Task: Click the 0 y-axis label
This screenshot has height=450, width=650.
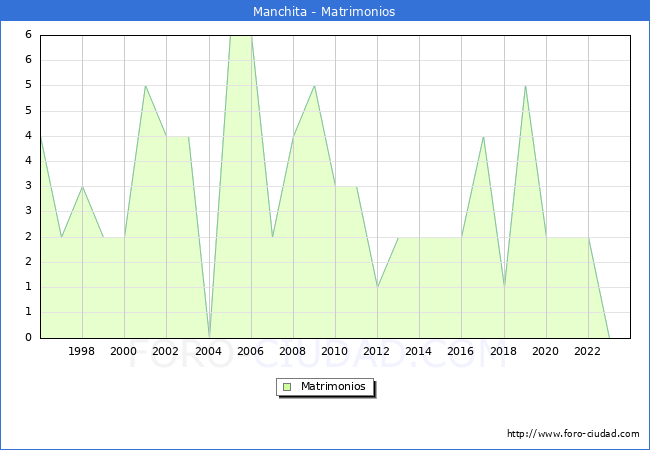Action: point(28,337)
